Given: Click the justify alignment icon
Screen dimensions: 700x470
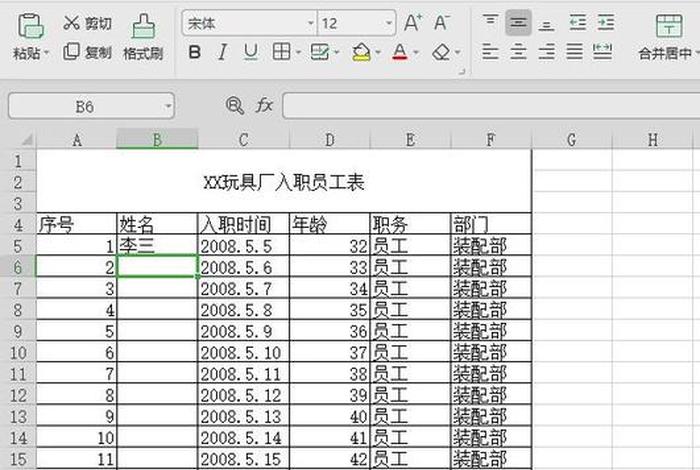Looking at the screenshot, I should (x=575, y=52).
